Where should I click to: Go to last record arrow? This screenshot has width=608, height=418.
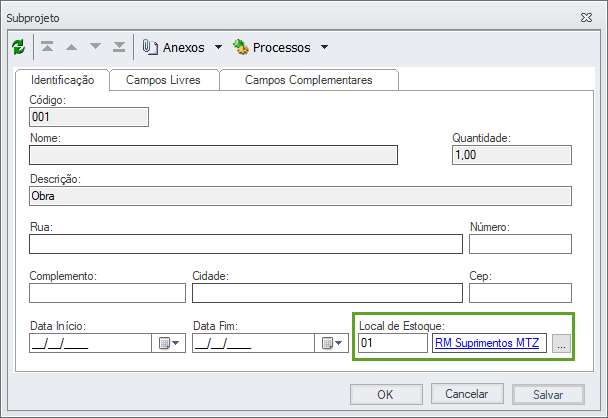(x=119, y=47)
